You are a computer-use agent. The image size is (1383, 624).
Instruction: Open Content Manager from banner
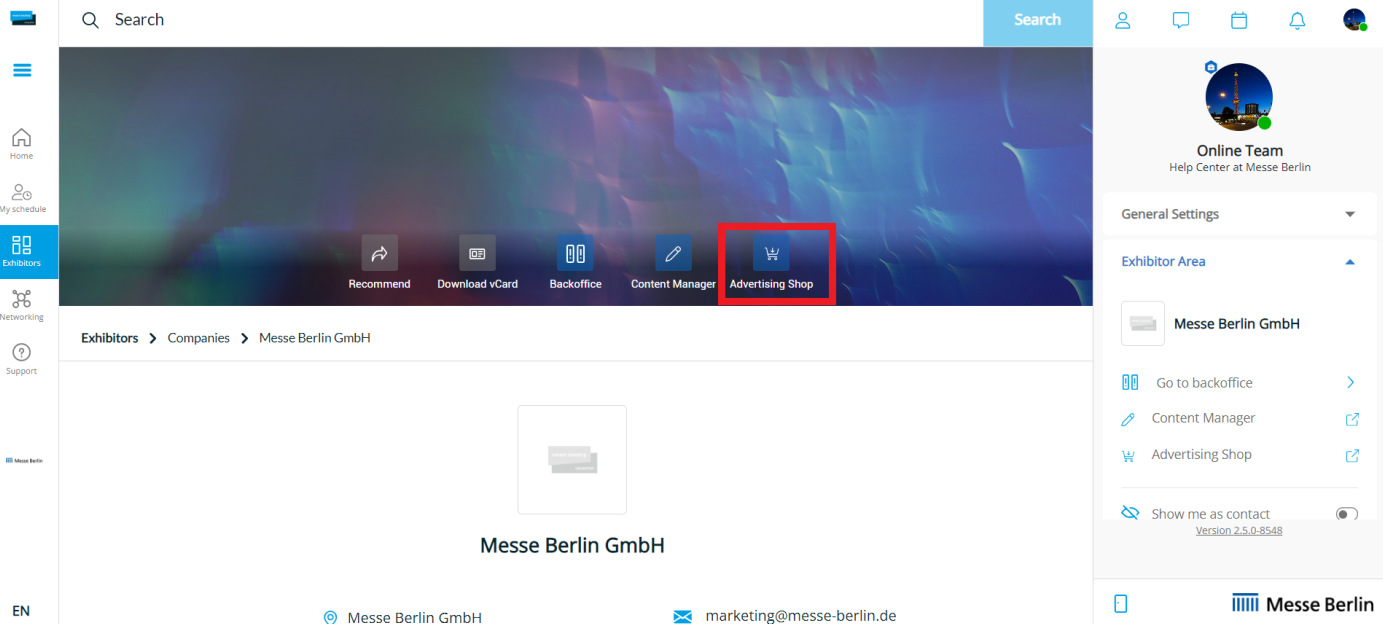[x=673, y=253]
